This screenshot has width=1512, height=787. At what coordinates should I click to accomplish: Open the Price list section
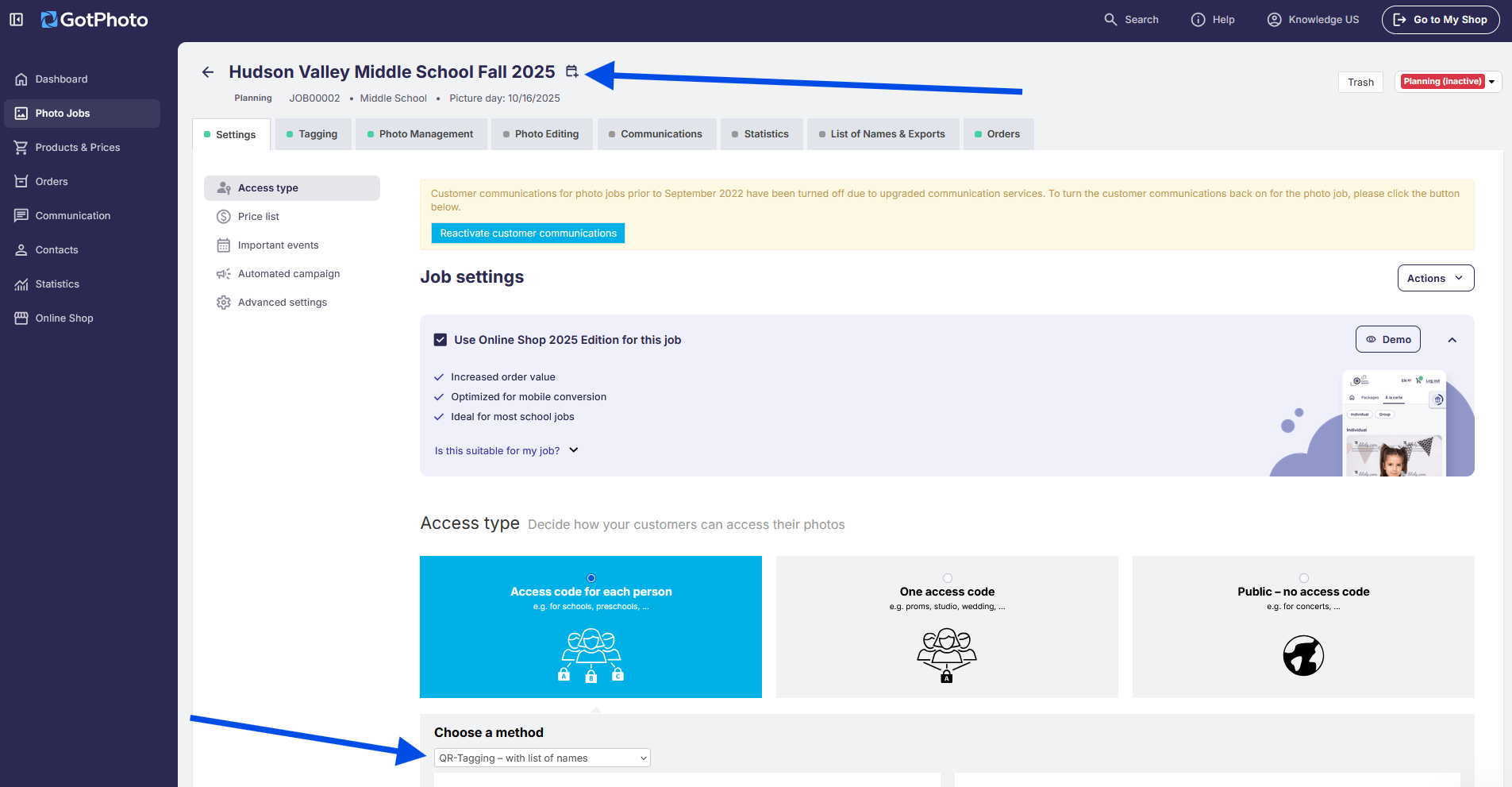click(292, 217)
